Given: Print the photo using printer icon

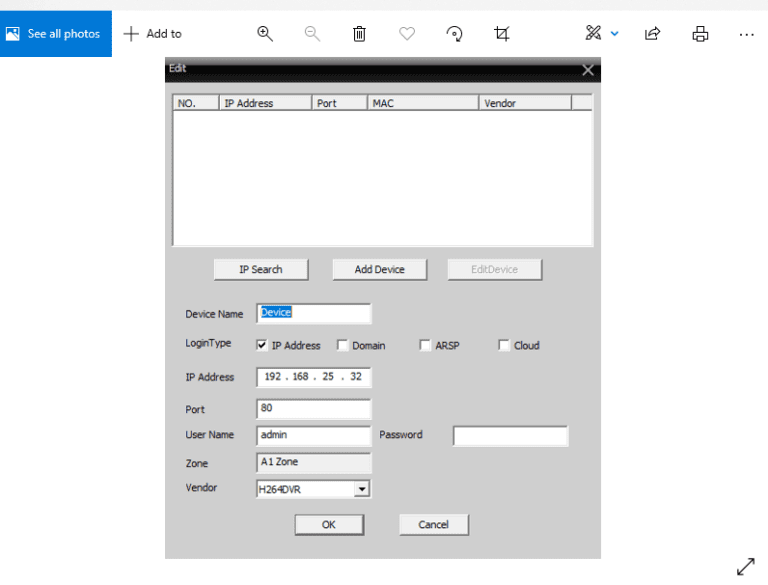Looking at the screenshot, I should pyautogui.click(x=700, y=34).
